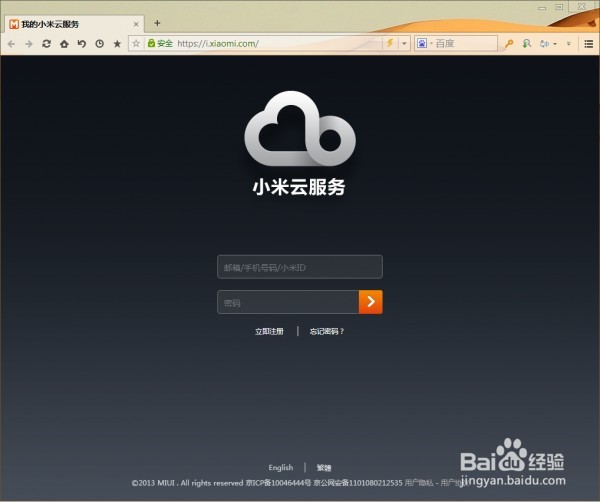Open the browser home page
The height and width of the screenshot is (502, 600).
click(x=64, y=44)
